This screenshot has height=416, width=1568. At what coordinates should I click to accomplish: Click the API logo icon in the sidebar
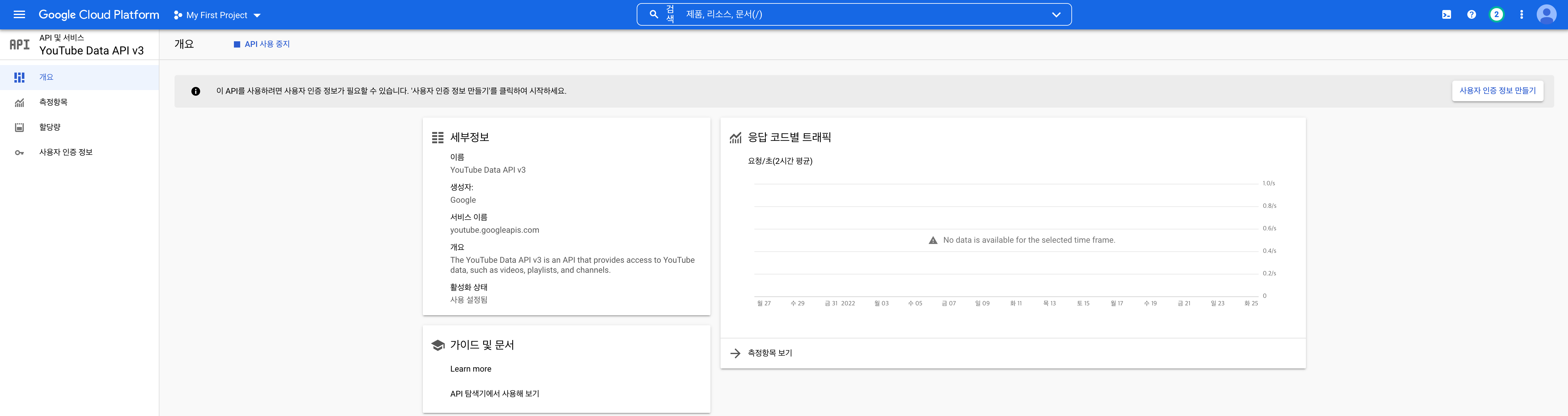click(x=19, y=44)
